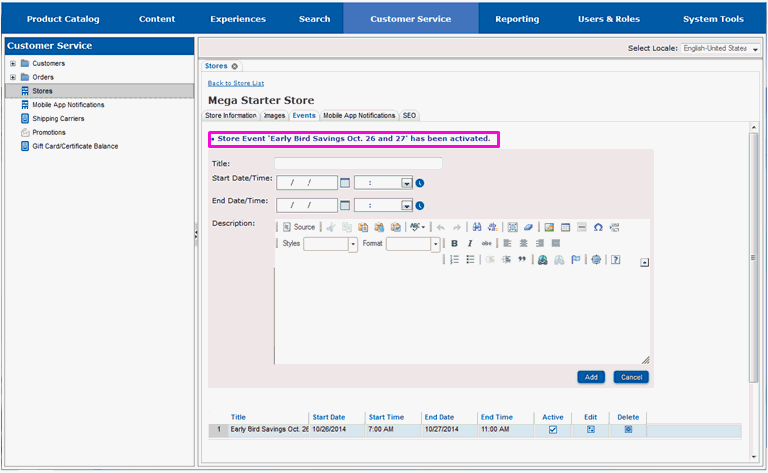Click the Insert Link globe icon
The width and height of the screenshot is (768, 473).
(542, 260)
